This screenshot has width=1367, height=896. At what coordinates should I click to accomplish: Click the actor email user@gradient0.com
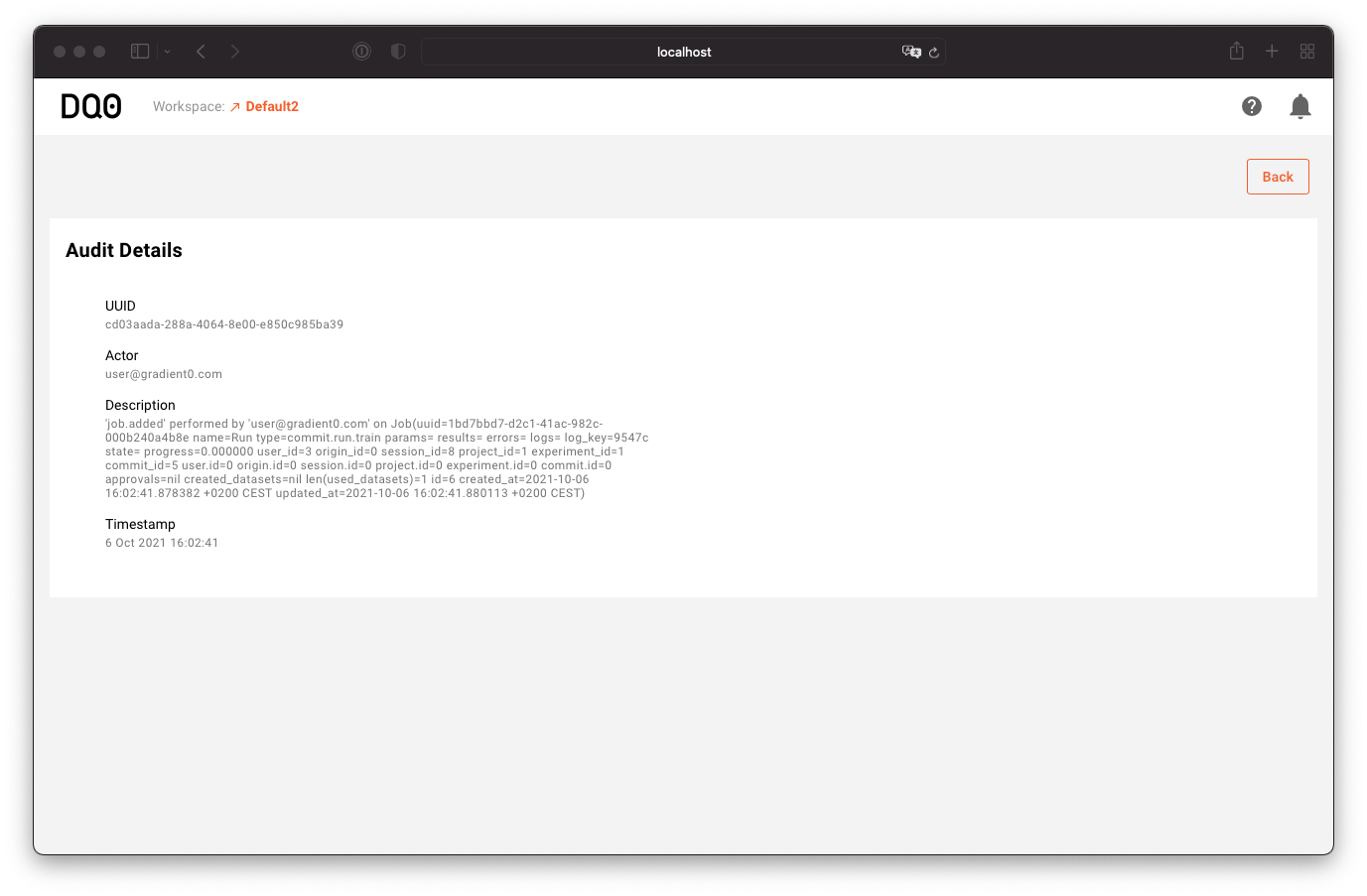point(164,374)
